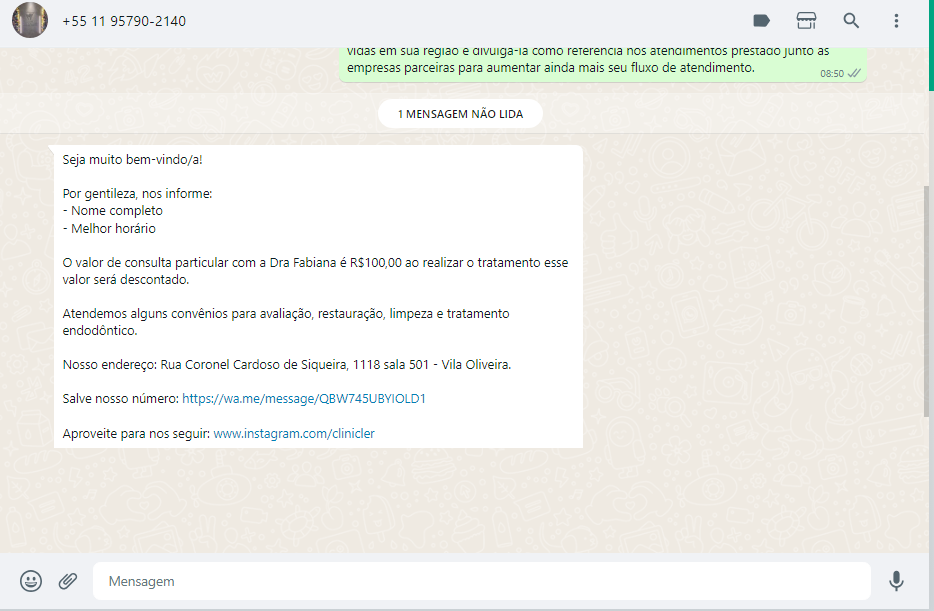Click the green sent message bubble
The width and height of the screenshot is (934, 611).
(603, 65)
